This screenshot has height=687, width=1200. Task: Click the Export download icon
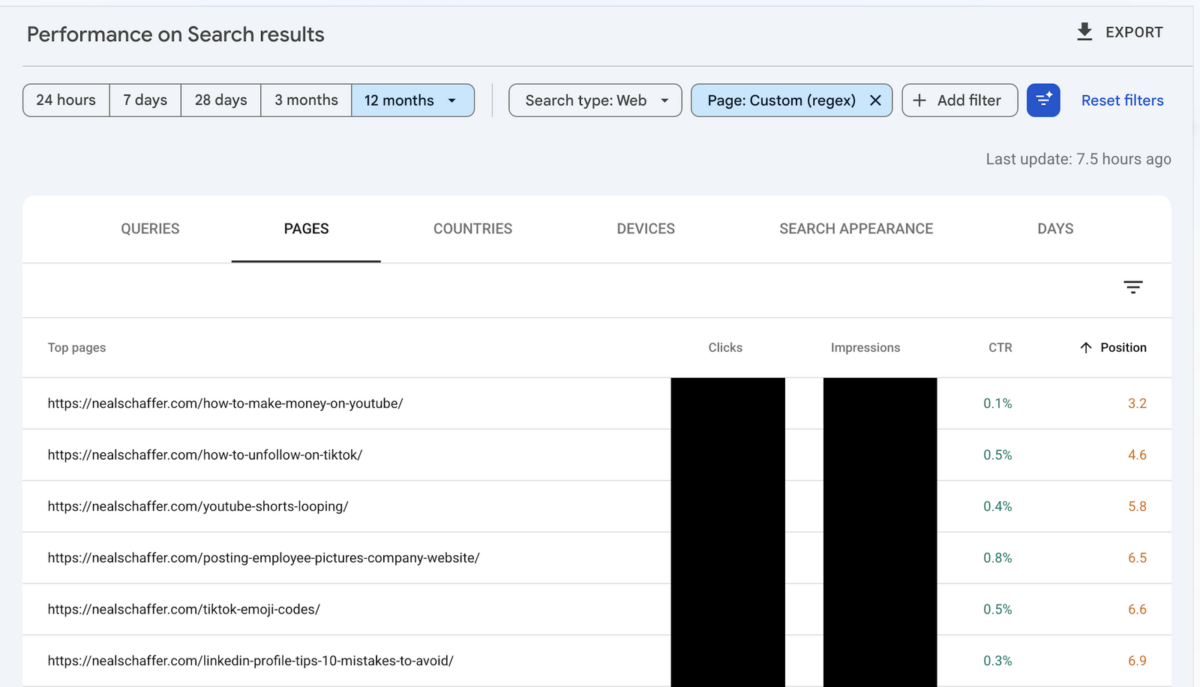(x=1084, y=33)
